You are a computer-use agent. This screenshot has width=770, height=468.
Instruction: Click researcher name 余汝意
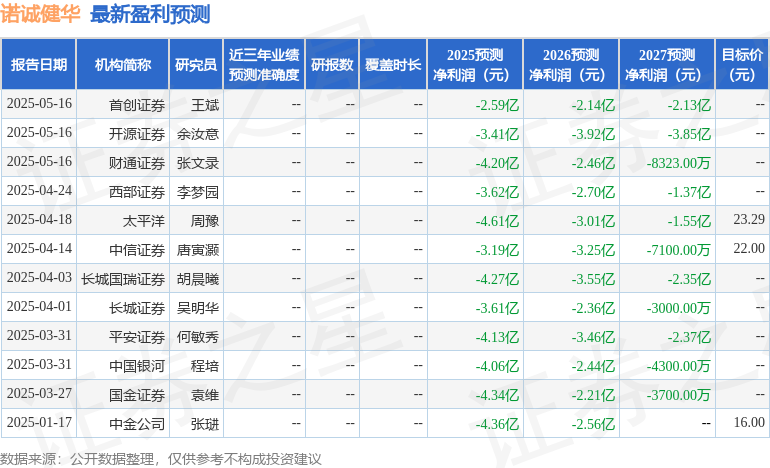[198, 134]
